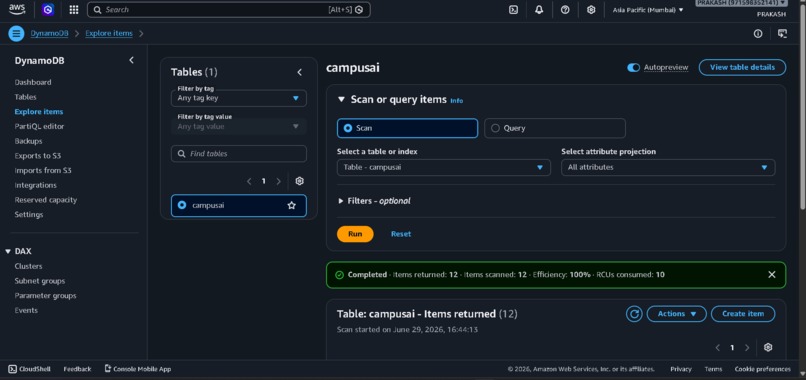
Task: Go to next page in Tables list
Action: pyautogui.click(x=279, y=181)
